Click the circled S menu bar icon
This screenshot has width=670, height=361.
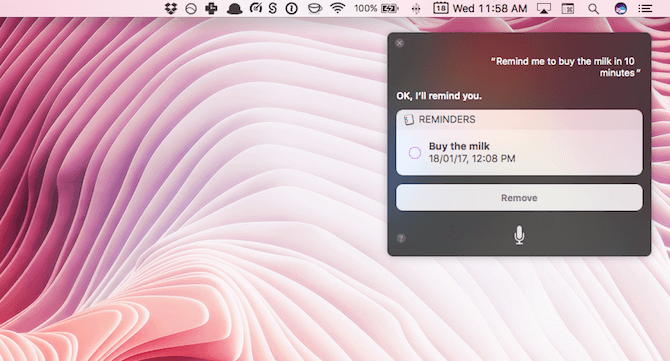[x=273, y=8]
